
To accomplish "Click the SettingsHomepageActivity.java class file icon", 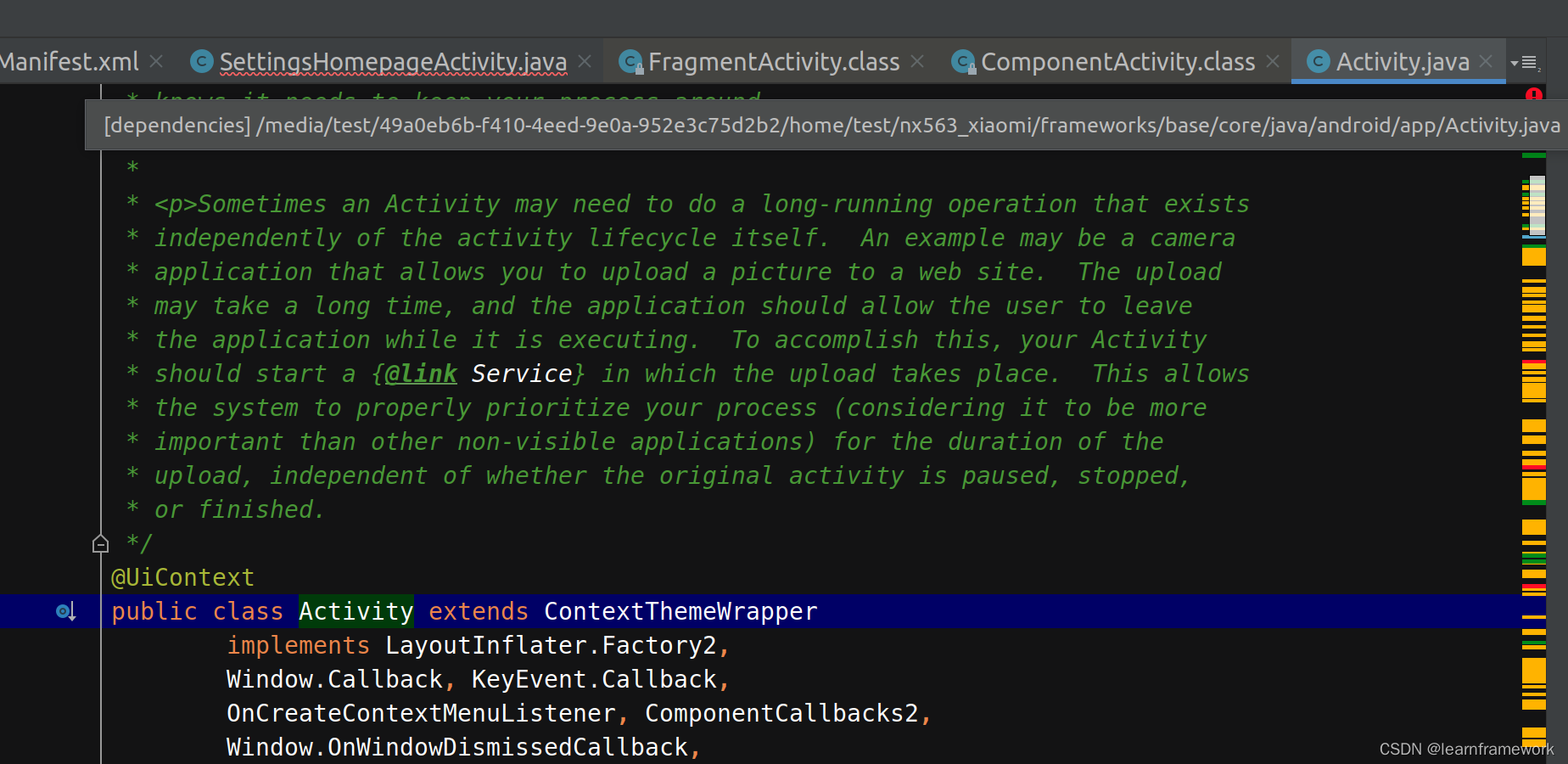I will [x=202, y=61].
